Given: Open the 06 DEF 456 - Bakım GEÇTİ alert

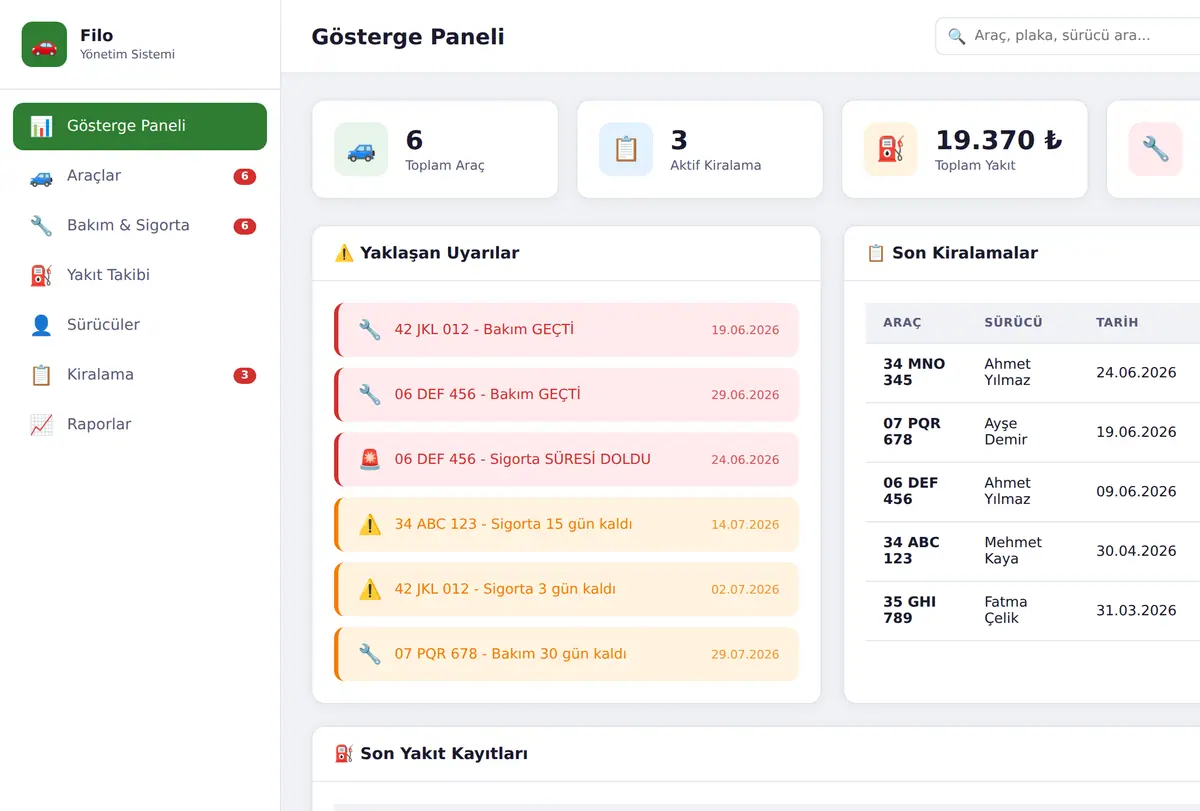Looking at the screenshot, I should (x=567, y=395).
